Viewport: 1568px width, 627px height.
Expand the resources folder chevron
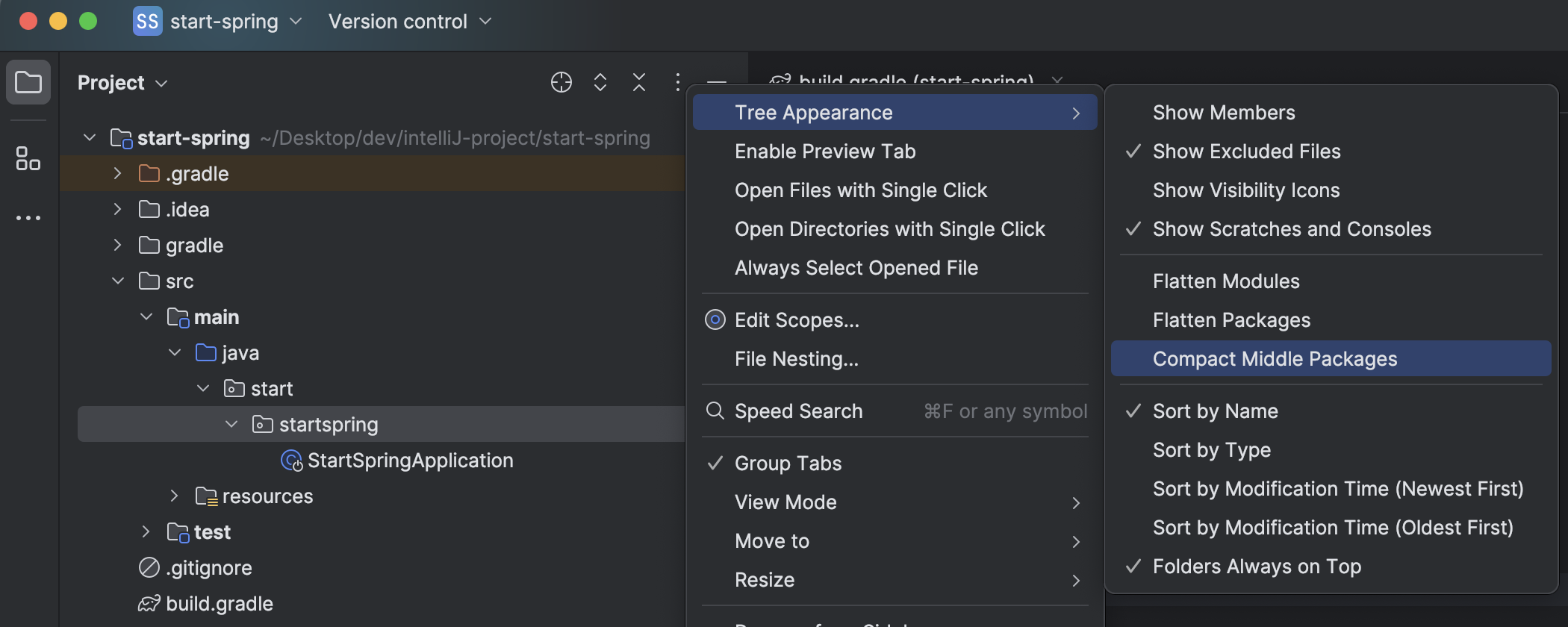coord(174,496)
